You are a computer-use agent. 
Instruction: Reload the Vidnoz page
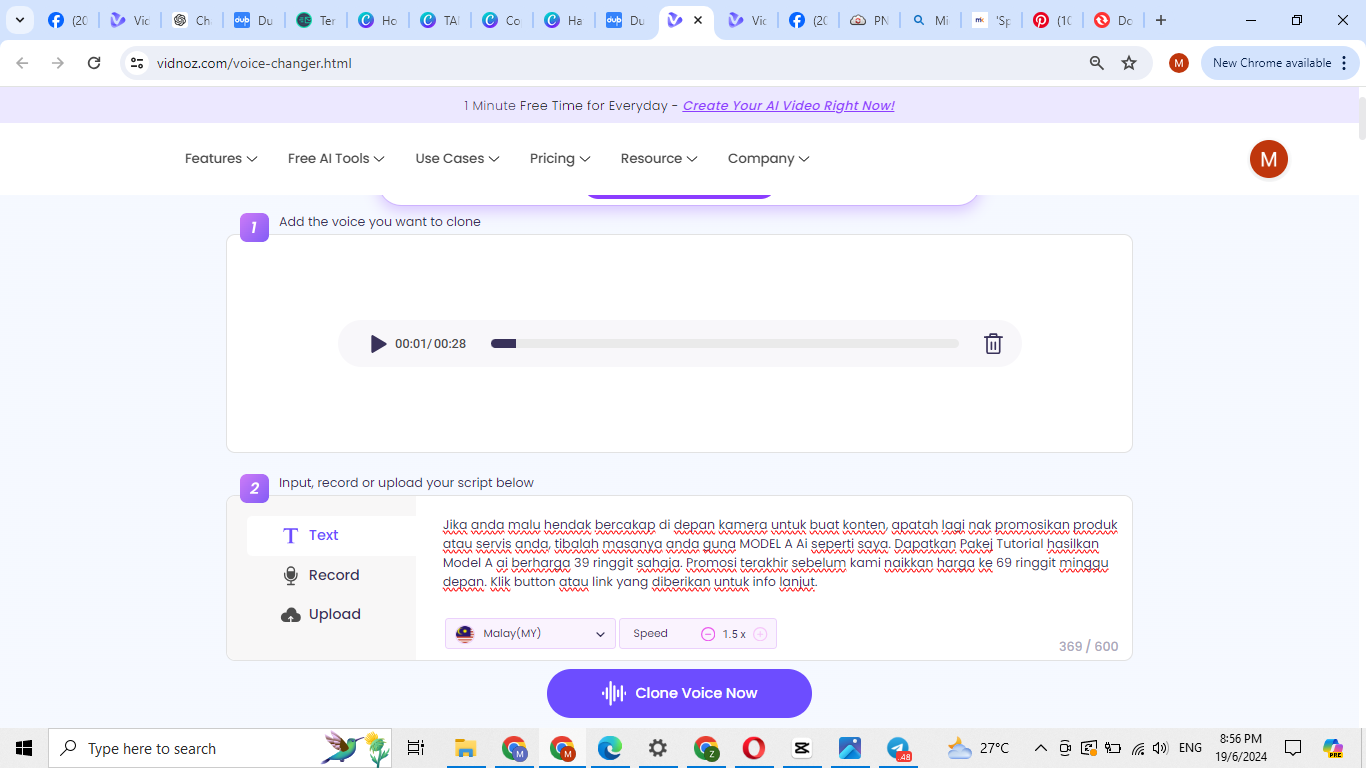point(94,63)
